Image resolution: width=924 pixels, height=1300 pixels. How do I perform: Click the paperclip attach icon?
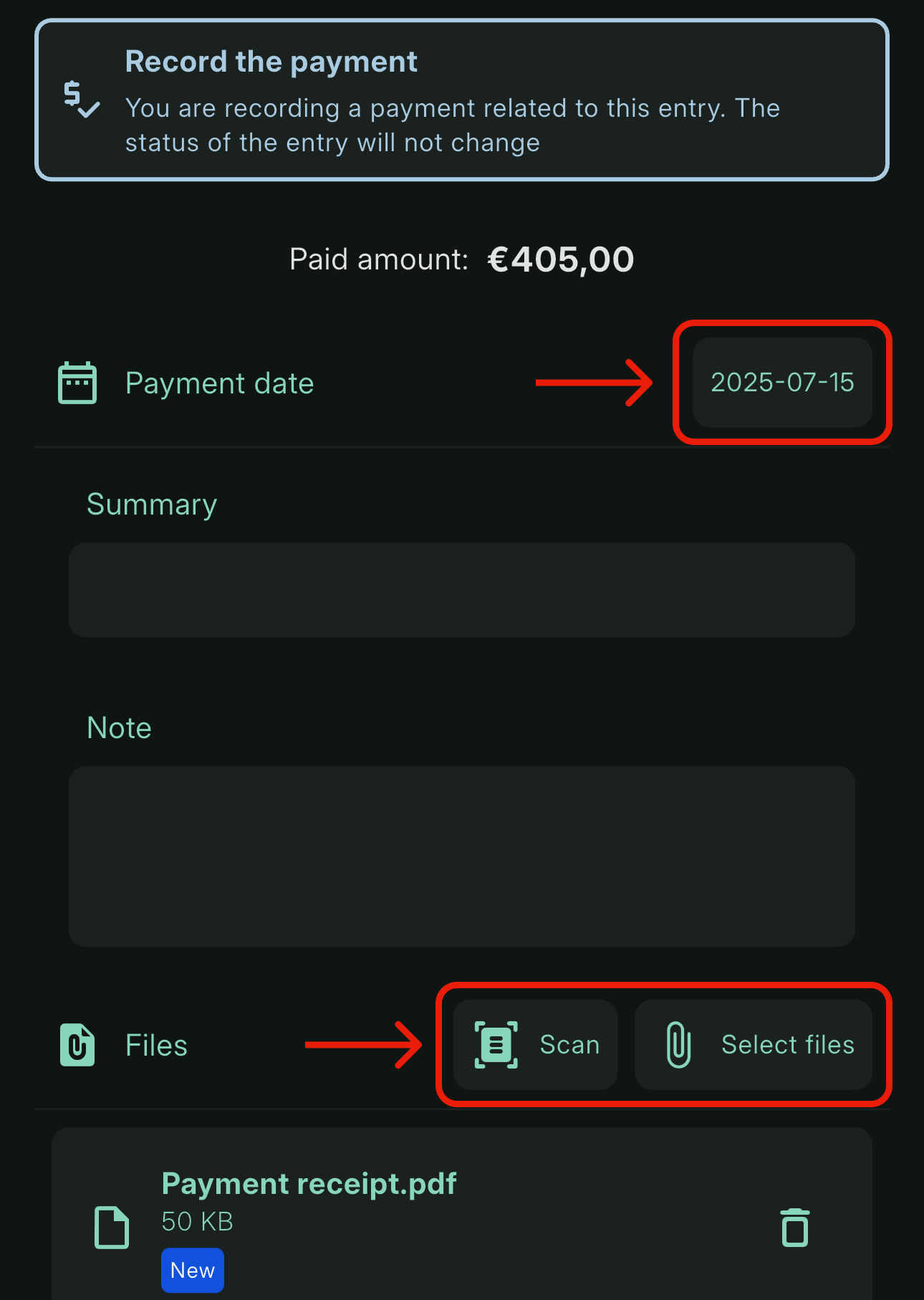678,1045
